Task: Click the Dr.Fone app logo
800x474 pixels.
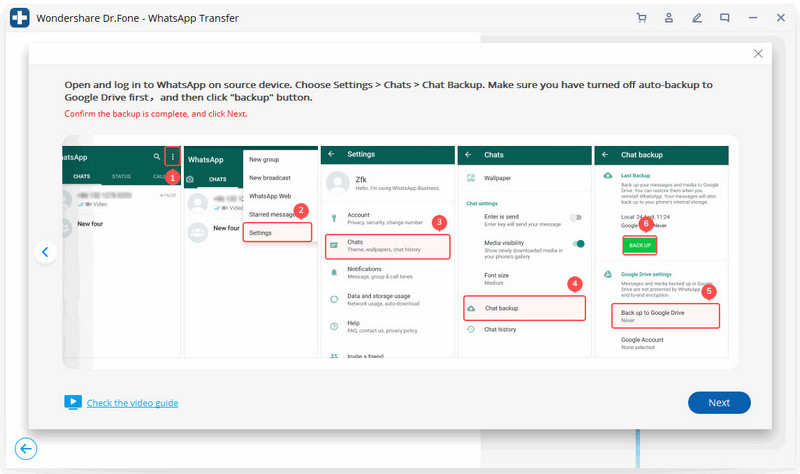Action: point(20,18)
